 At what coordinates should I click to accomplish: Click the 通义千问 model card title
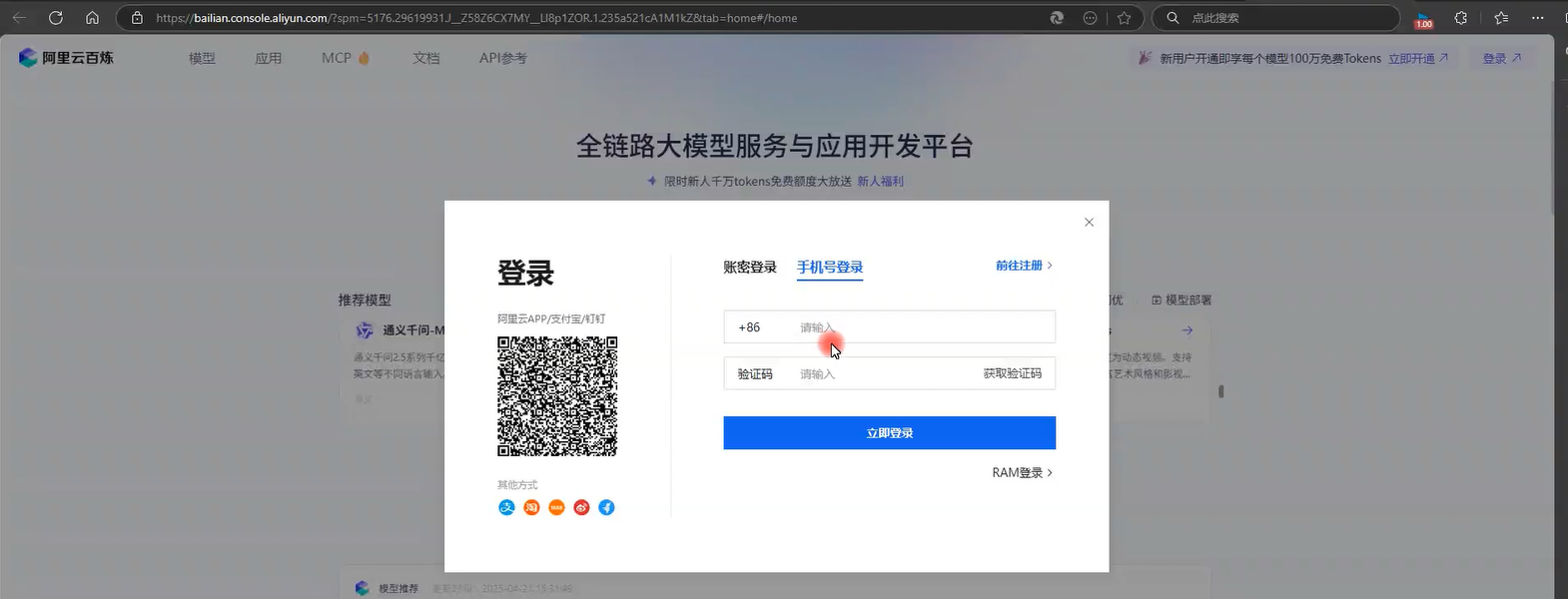[413, 330]
